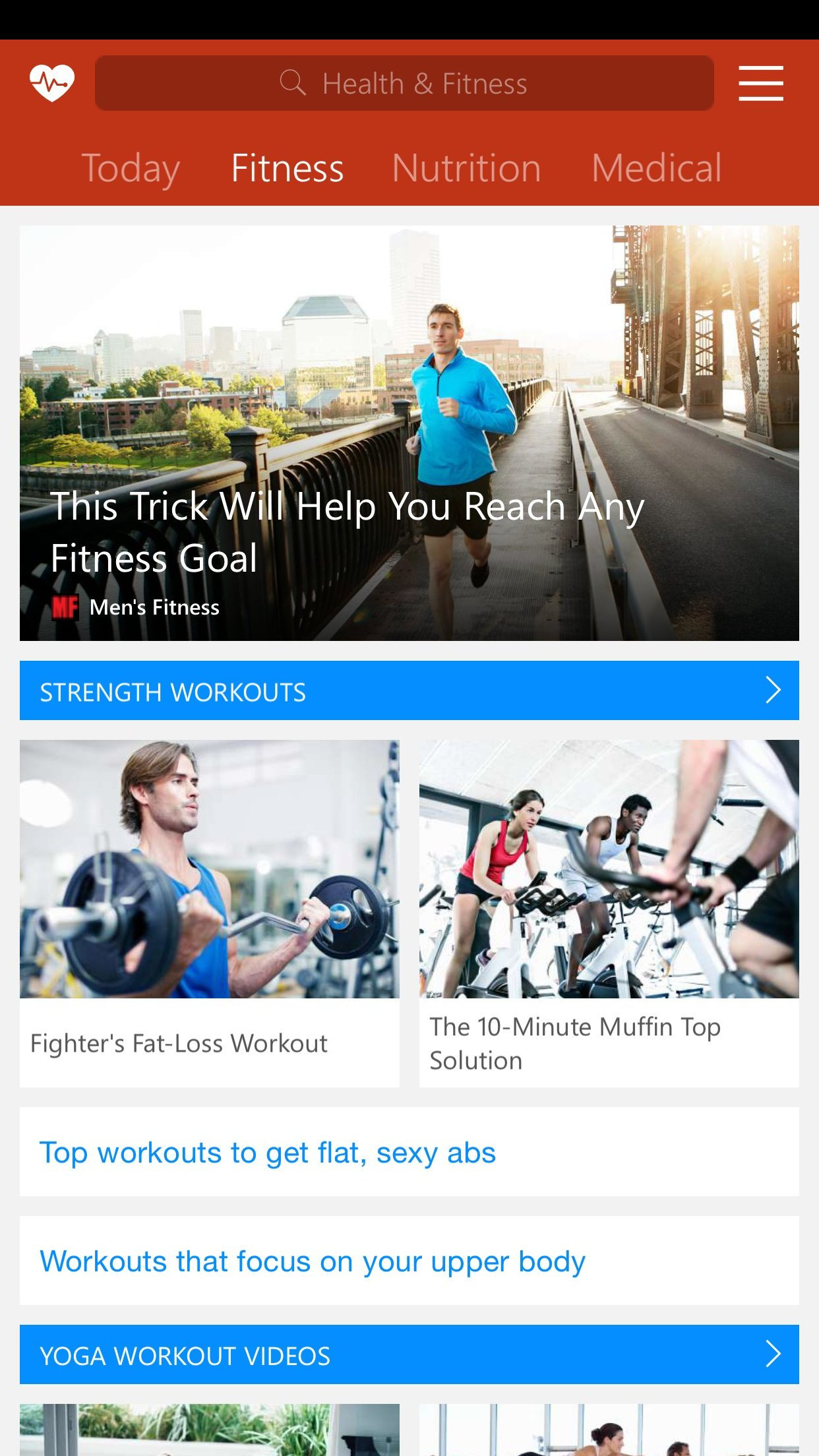819x1456 pixels.
Task: Select the Fitness tab
Action: tap(288, 168)
